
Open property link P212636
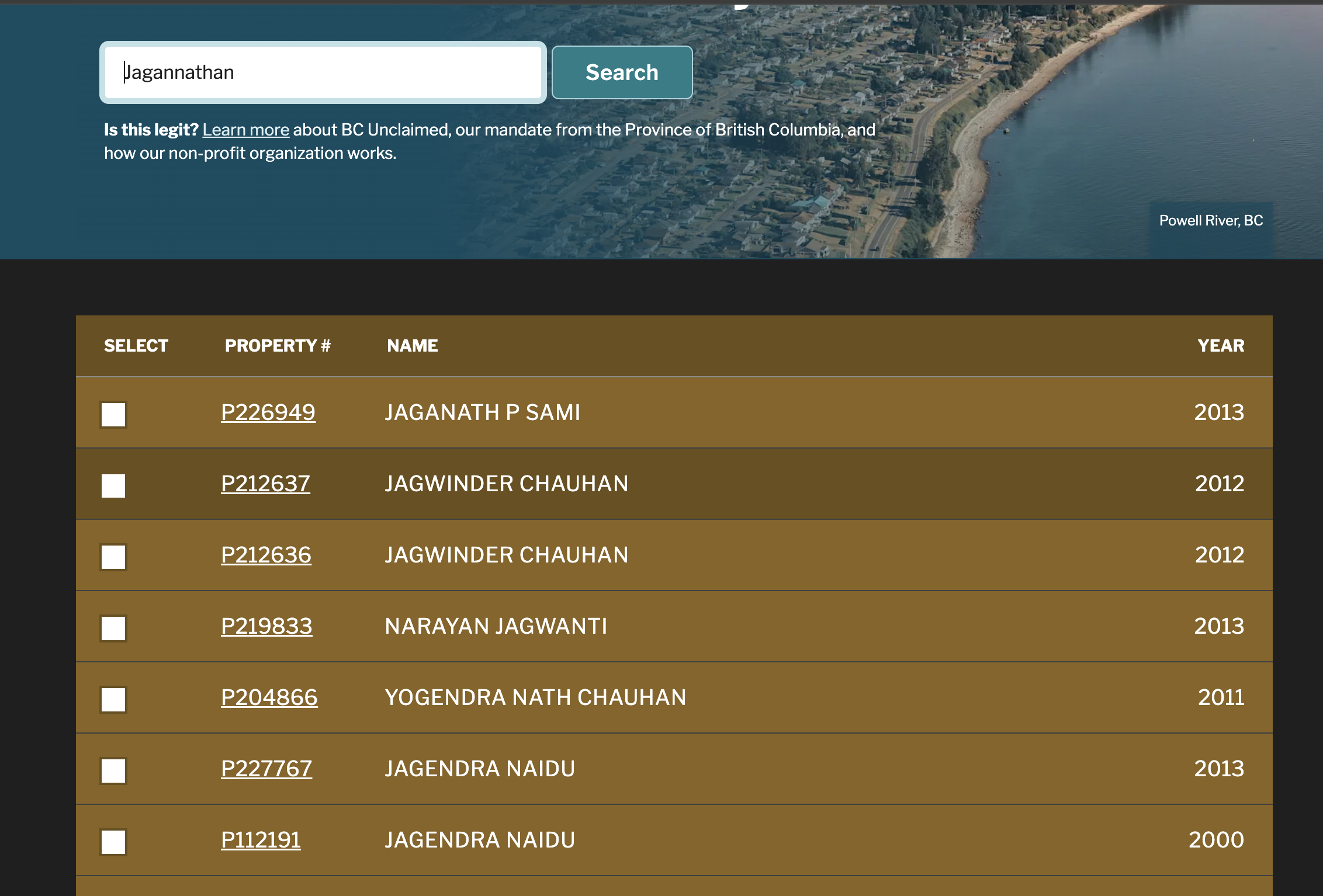click(x=266, y=555)
